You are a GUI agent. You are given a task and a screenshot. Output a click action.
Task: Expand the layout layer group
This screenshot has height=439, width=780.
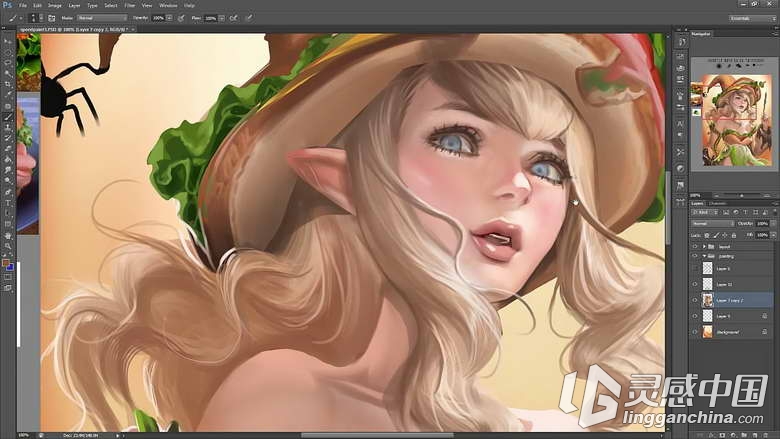click(x=704, y=247)
